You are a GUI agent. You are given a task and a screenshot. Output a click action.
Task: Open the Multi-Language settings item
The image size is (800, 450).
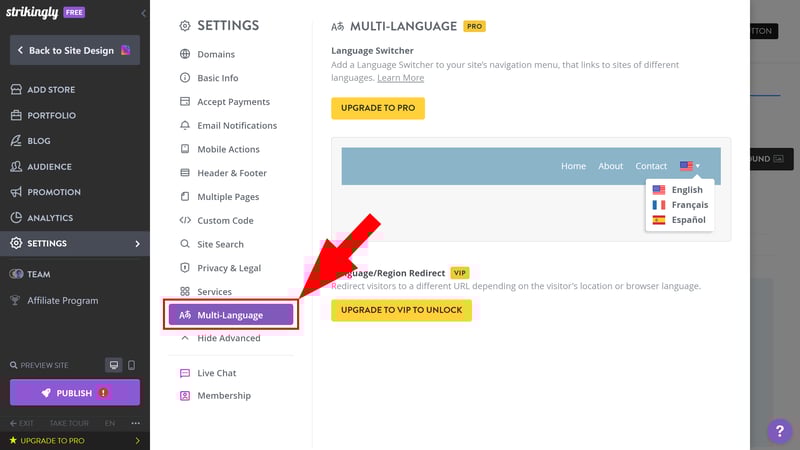pyautogui.click(x=231, y=315)
